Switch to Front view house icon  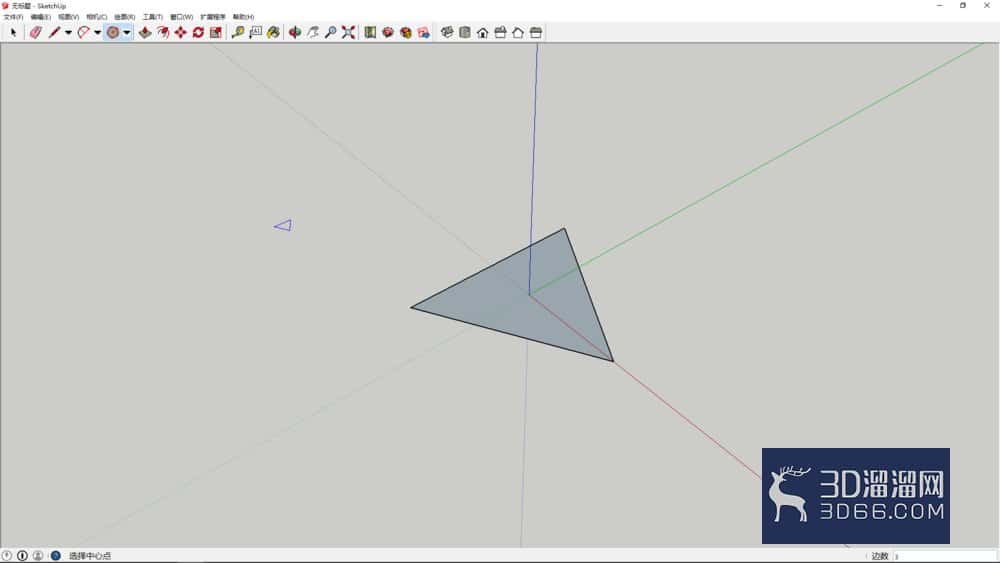483,33
